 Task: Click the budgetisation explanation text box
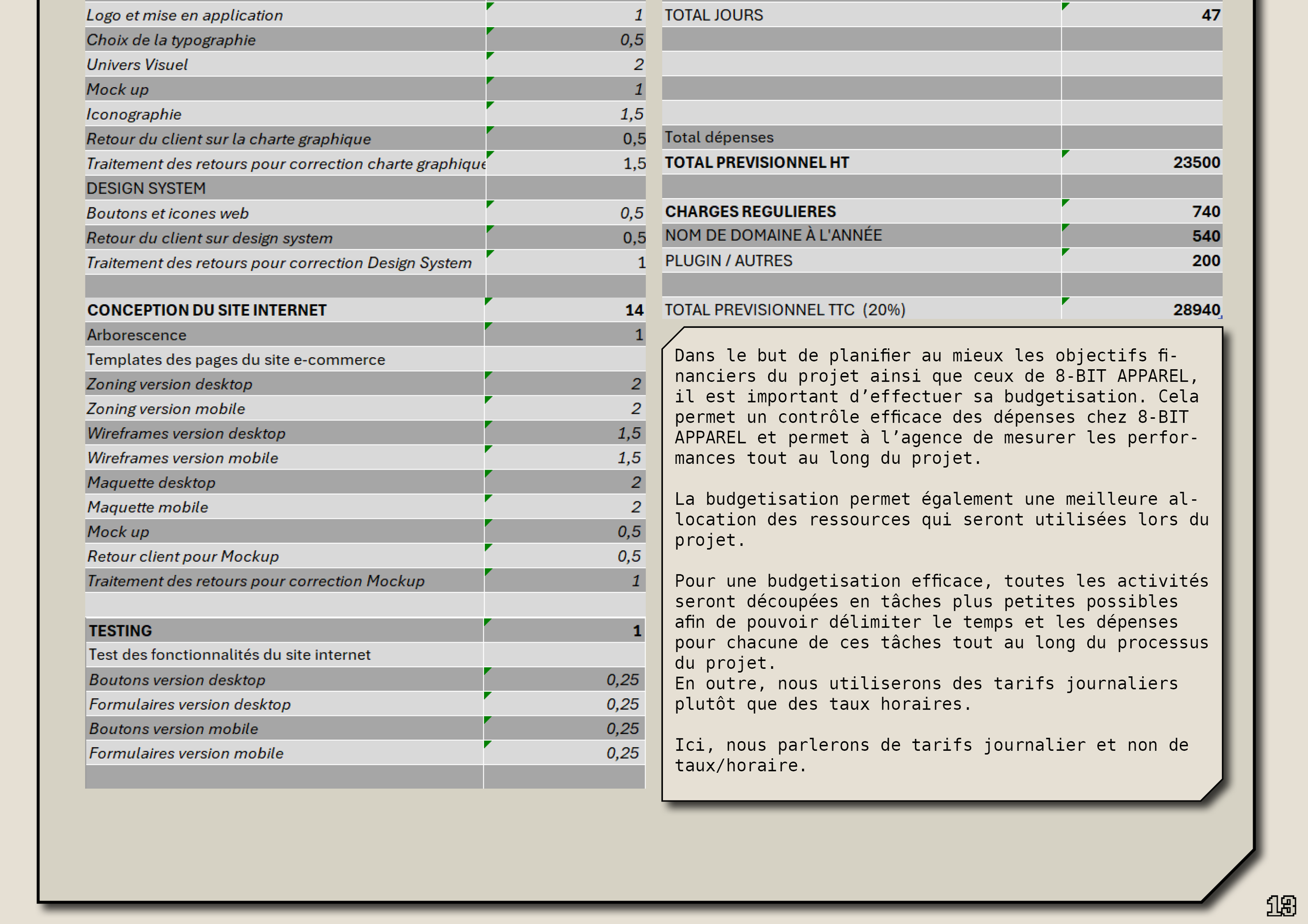(941, 561)
